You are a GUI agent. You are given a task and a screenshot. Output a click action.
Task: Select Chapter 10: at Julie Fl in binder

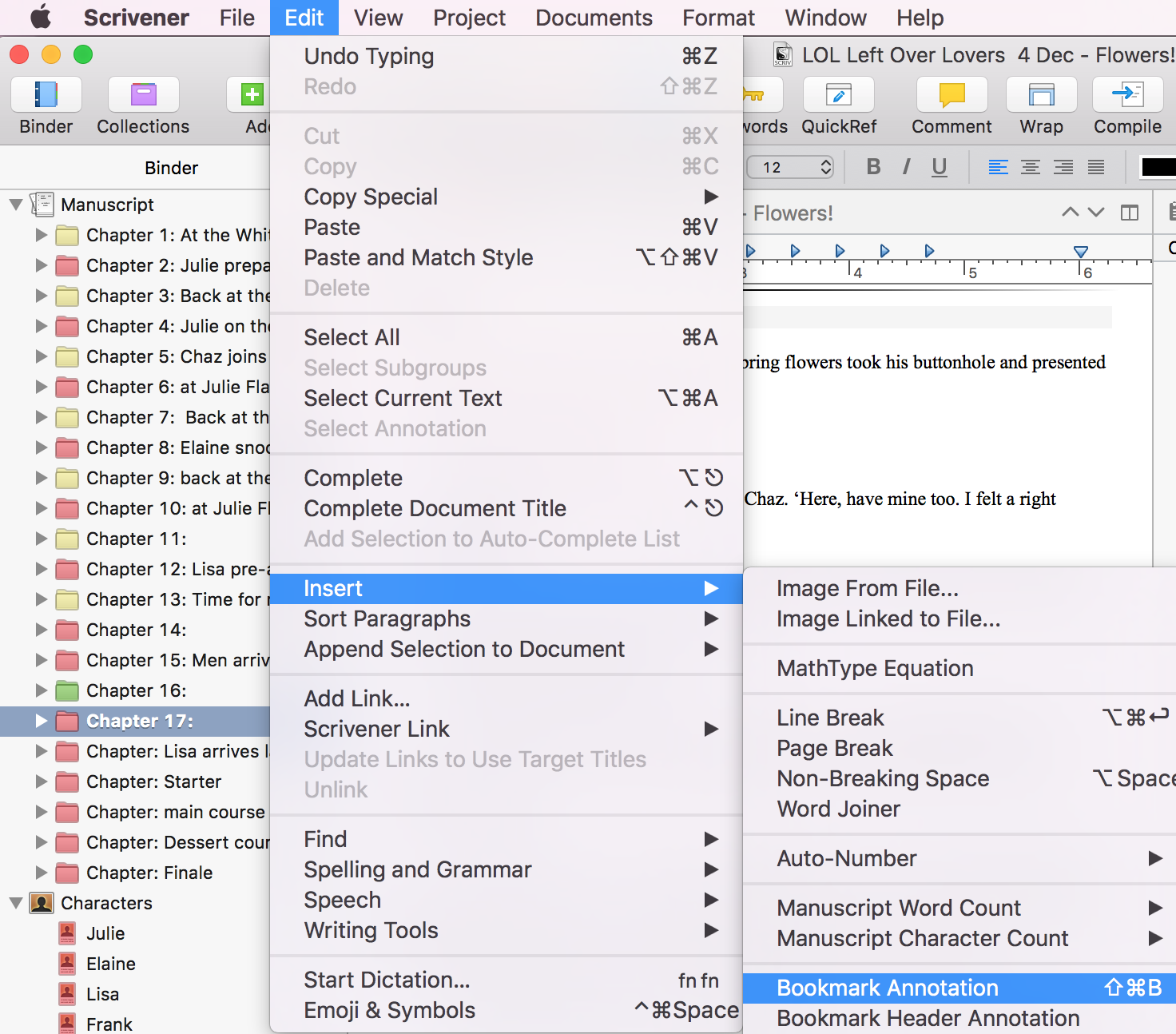click(178, 508)
